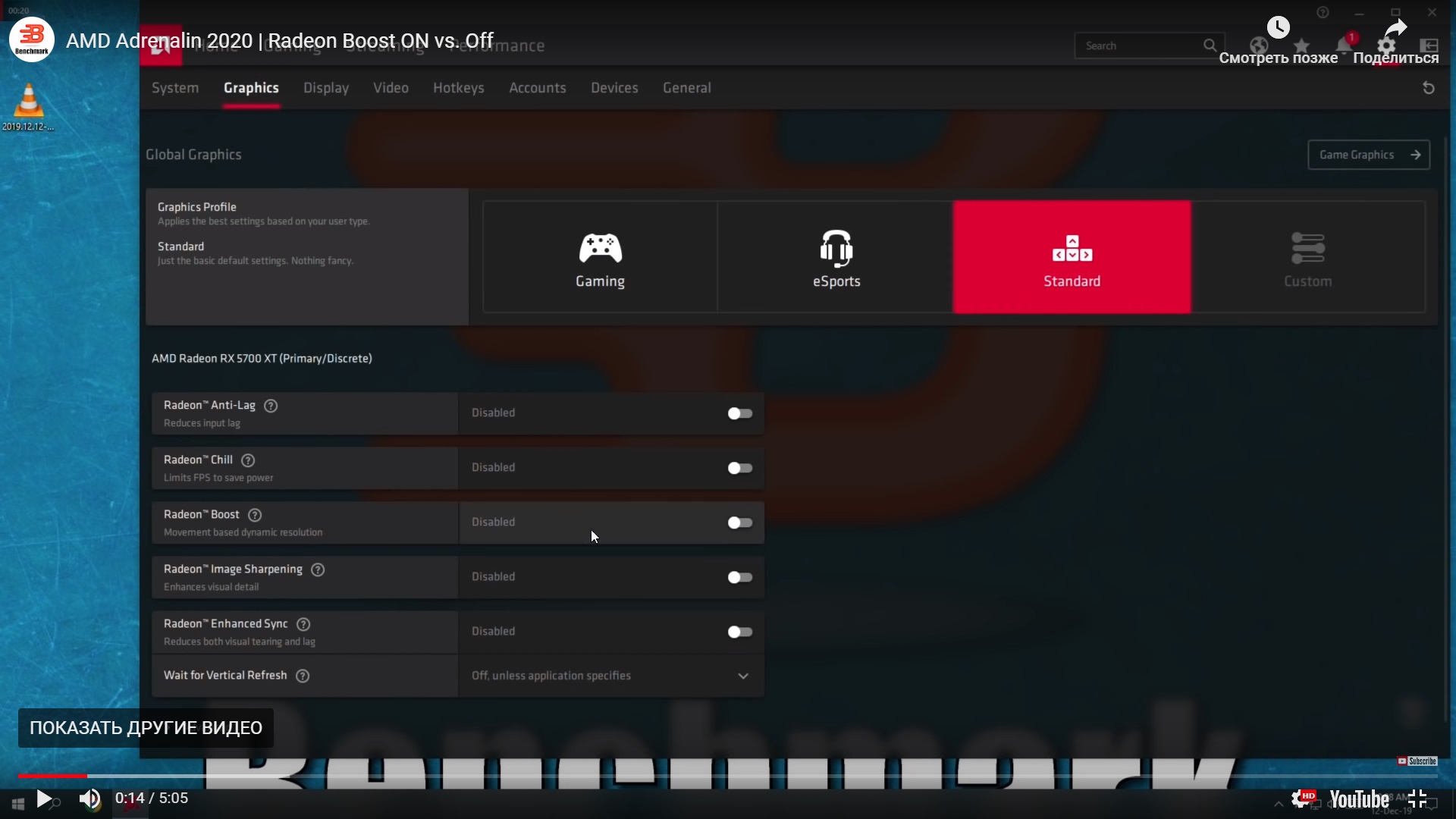Switch to the Hotkeys tab
This screenshot has width=1456, height=819.
point(458,88)
